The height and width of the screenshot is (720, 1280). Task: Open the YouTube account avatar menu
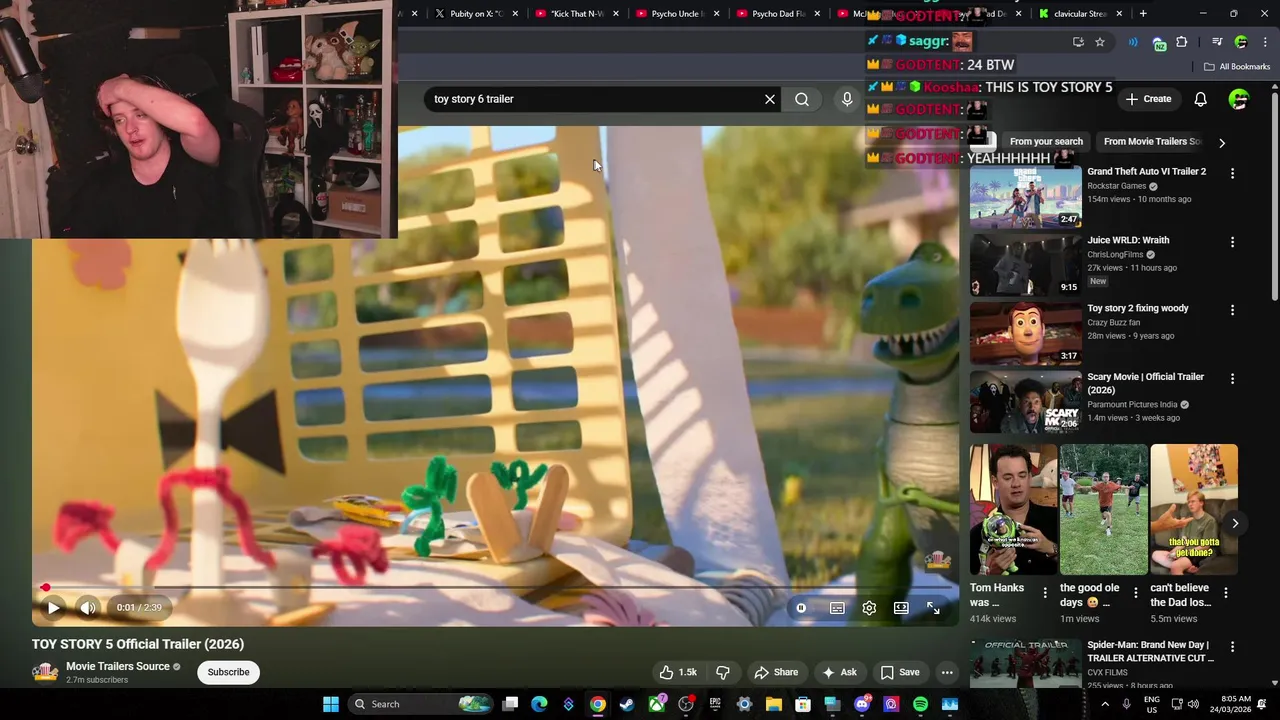1239,99
